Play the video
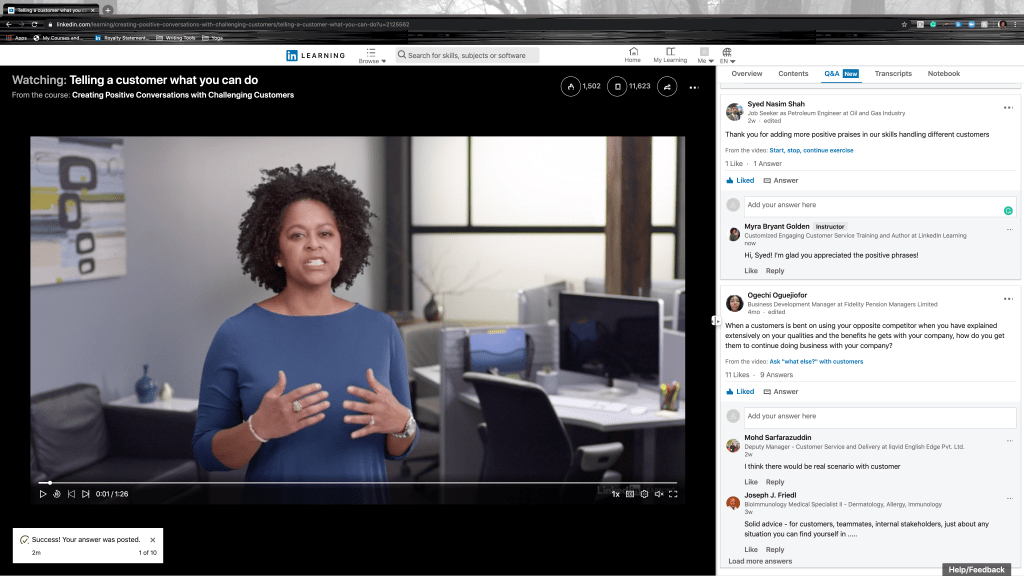This screenshot has height=576, width=1024. [43, 494]
